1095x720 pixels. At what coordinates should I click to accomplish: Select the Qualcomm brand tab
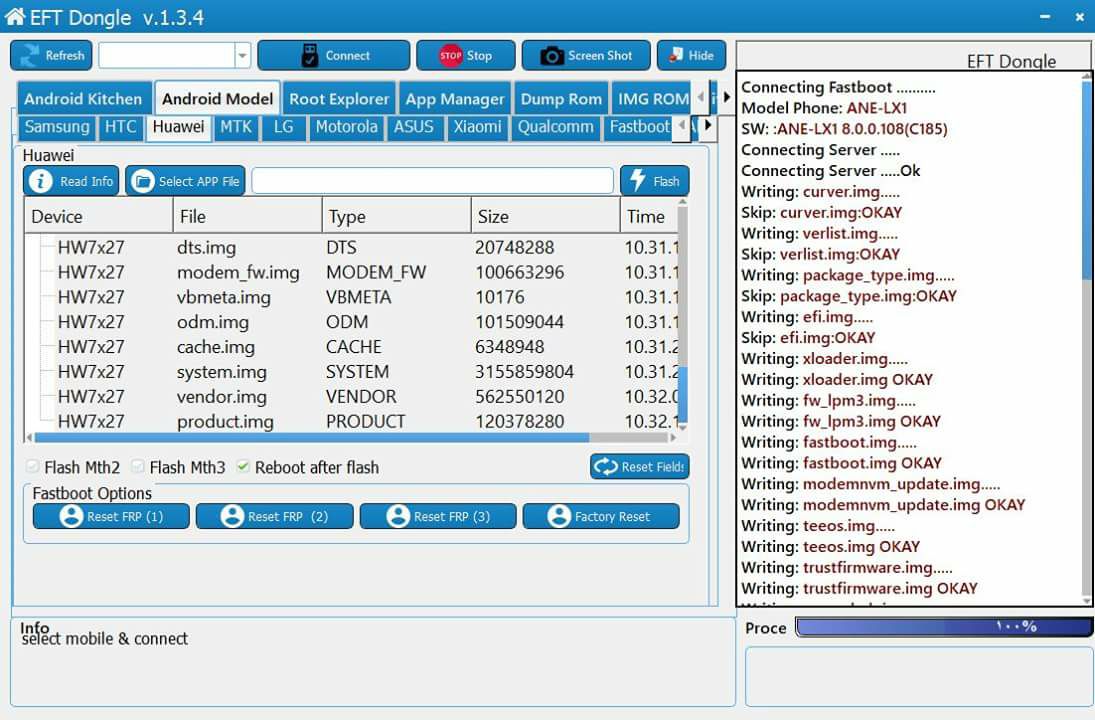tap(555, 127)
